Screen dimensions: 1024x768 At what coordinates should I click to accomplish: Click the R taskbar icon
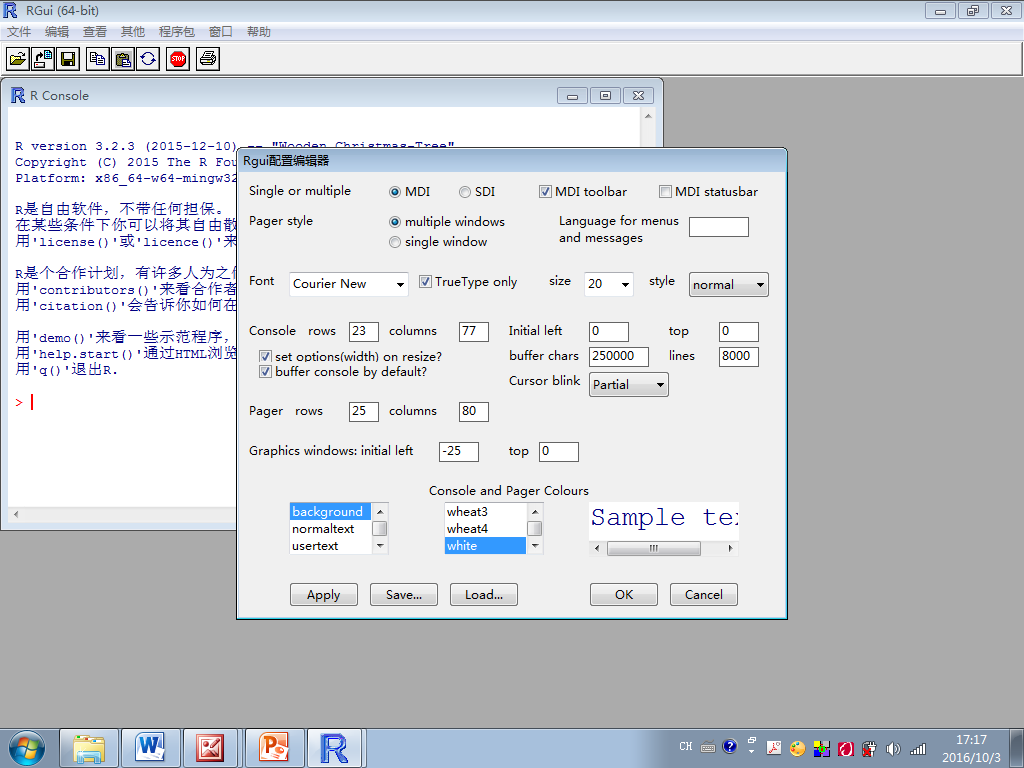(x=334, y=748)
